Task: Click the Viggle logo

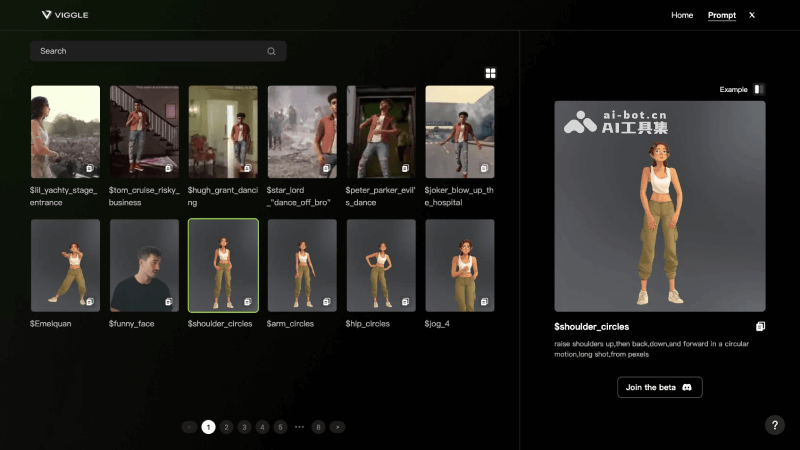Action: point(66,15)
